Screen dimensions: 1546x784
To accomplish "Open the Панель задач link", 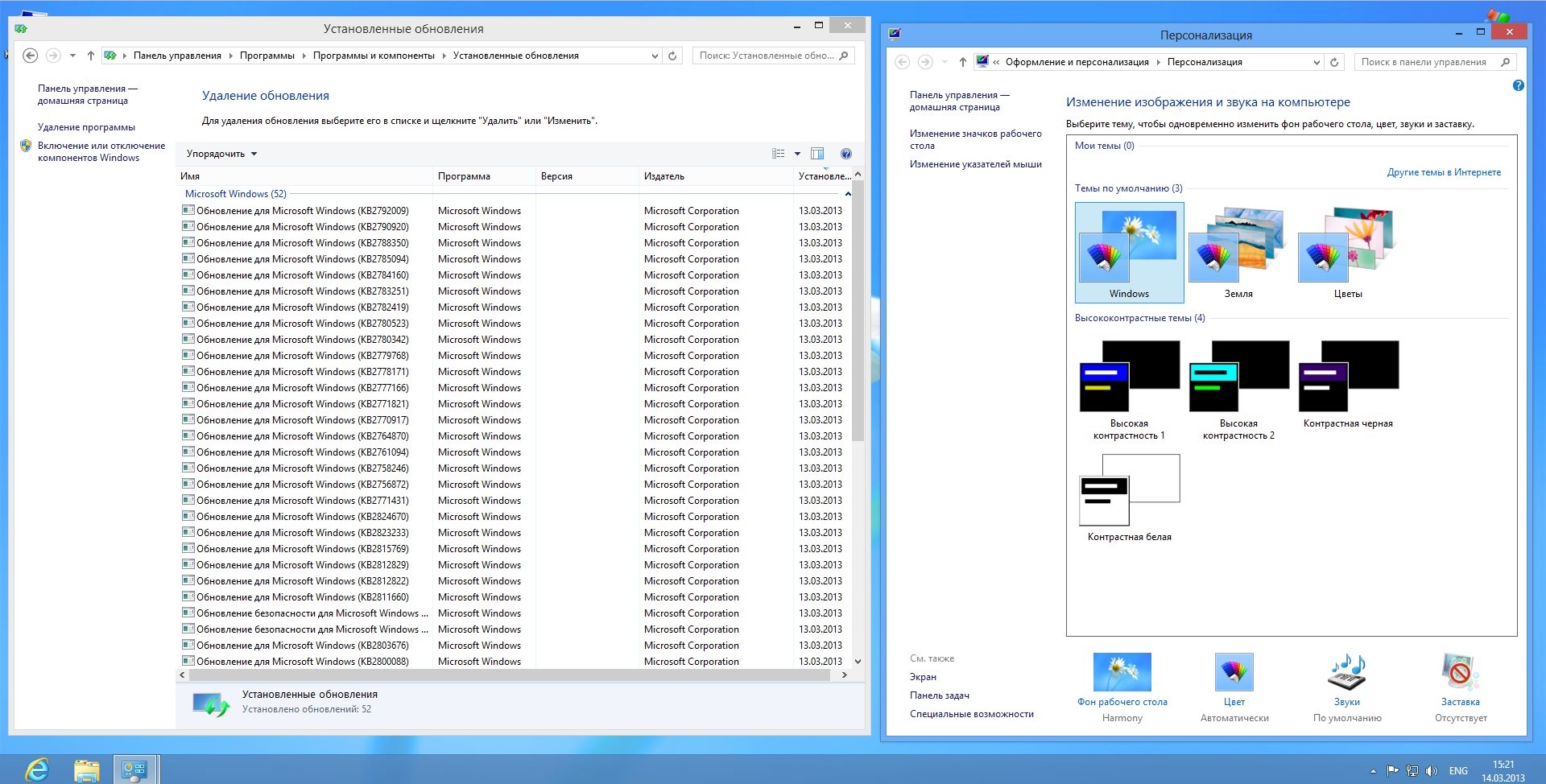I will [x=939, y=695].
